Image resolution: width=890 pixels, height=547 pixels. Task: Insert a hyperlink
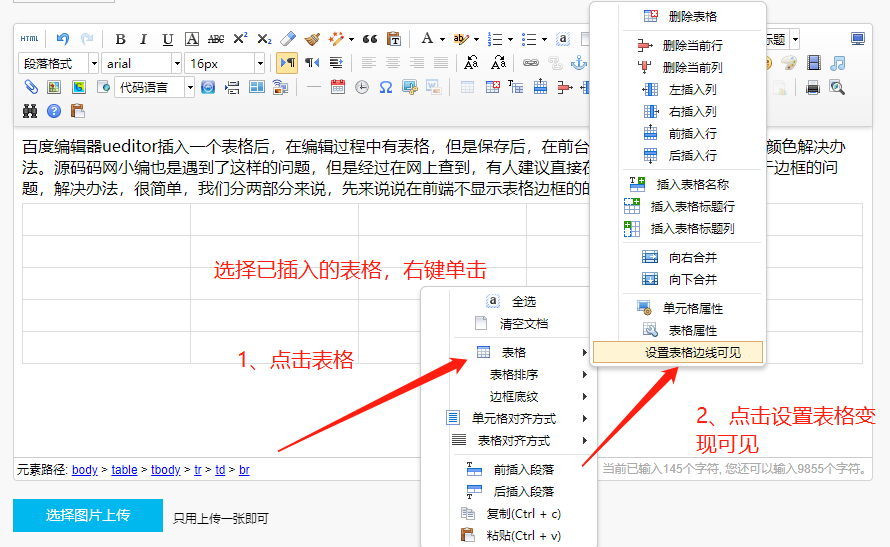(531, 62)
